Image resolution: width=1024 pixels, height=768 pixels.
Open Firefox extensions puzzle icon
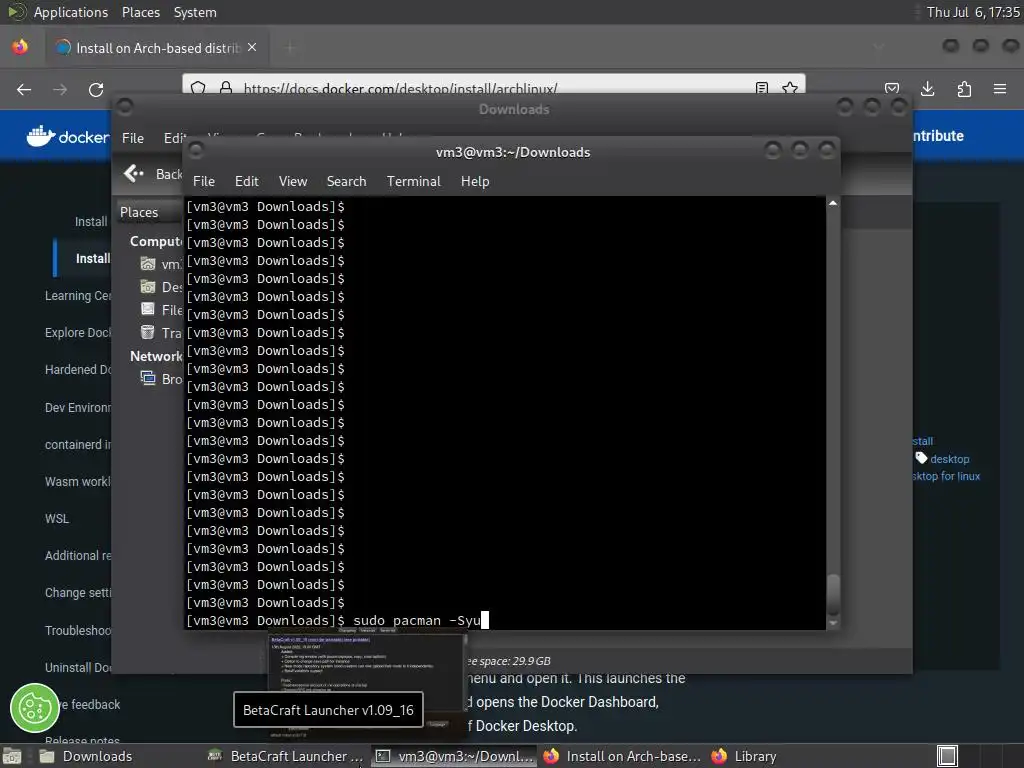[964, 89]
